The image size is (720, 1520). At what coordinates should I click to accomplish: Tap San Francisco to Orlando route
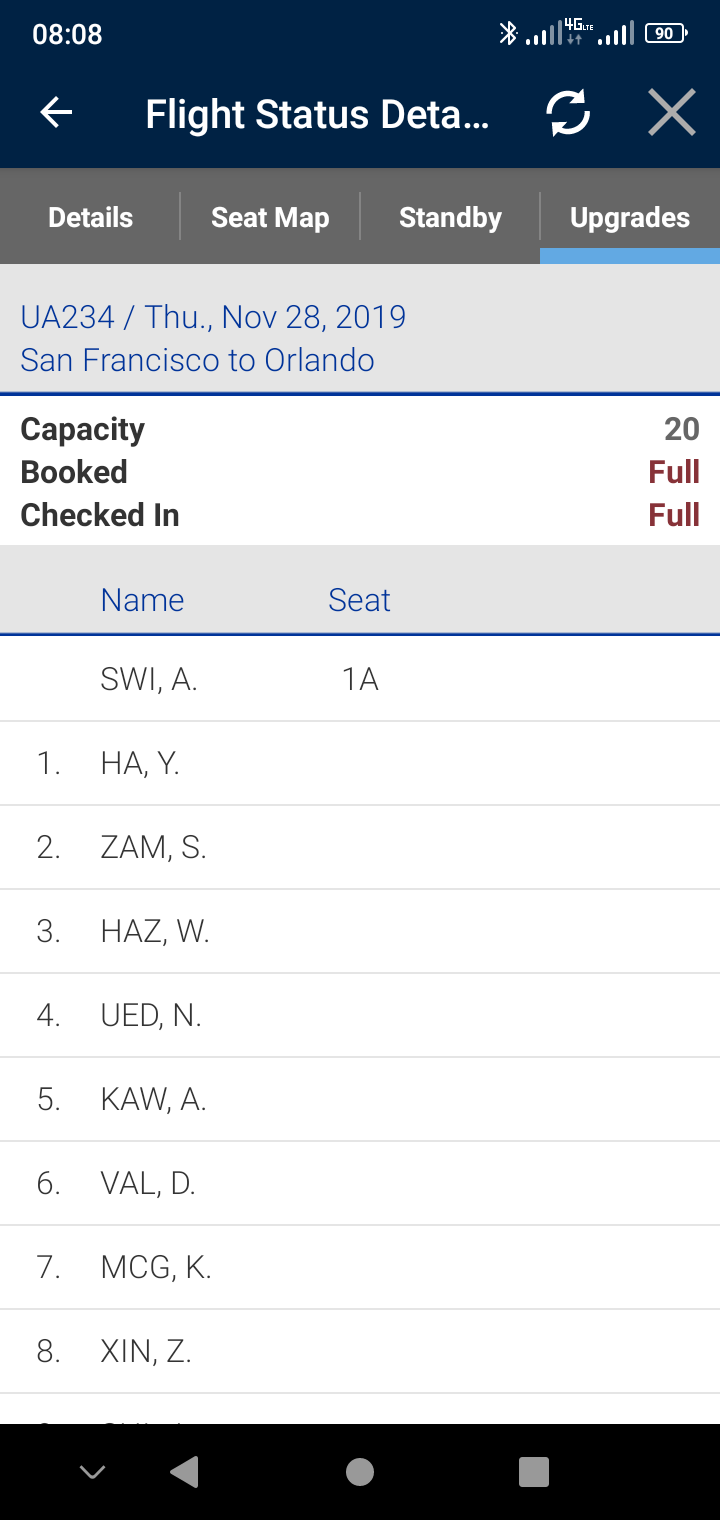click(197, 360)
